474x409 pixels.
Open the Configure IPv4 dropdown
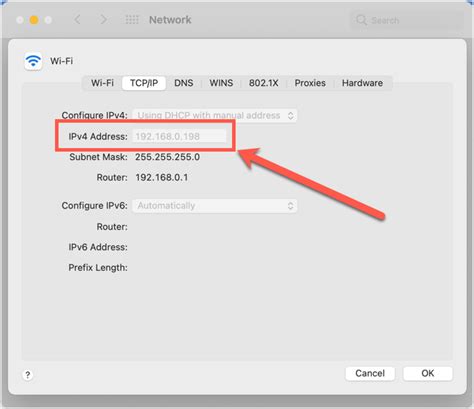[215, 115]
